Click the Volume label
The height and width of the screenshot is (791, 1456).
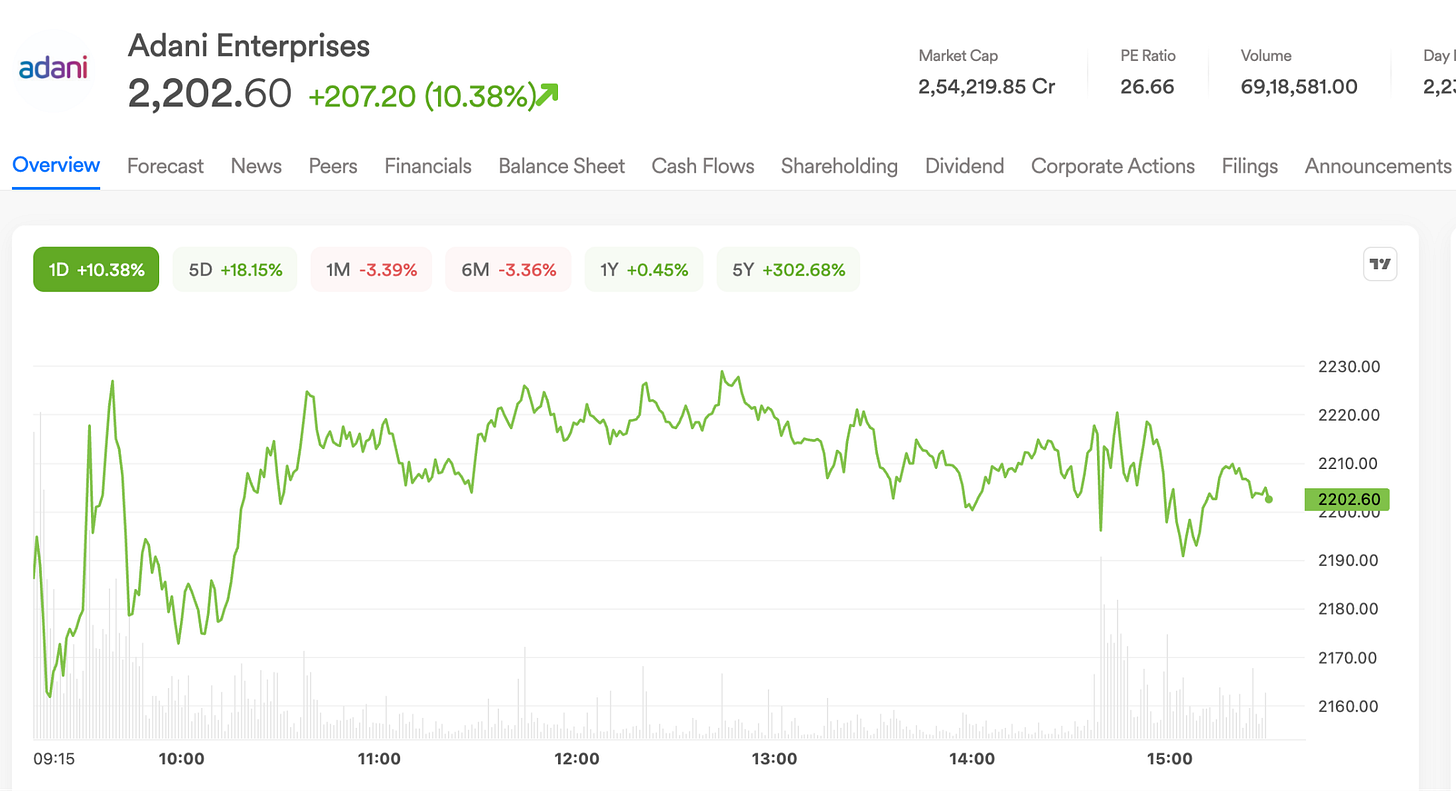click(1266, 56)
